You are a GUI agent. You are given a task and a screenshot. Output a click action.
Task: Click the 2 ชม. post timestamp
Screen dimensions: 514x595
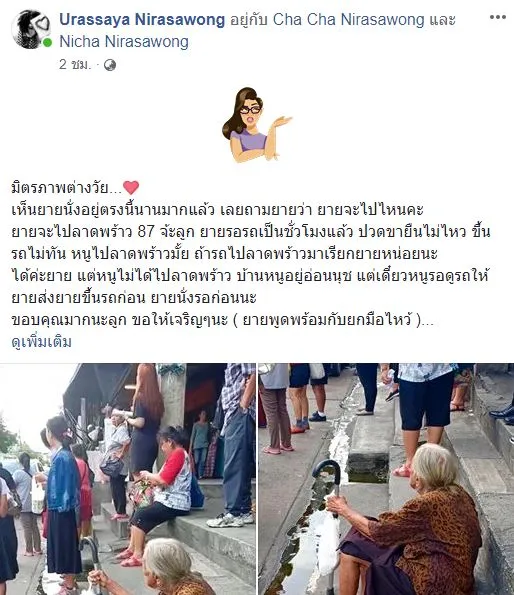tap(75, 65)
